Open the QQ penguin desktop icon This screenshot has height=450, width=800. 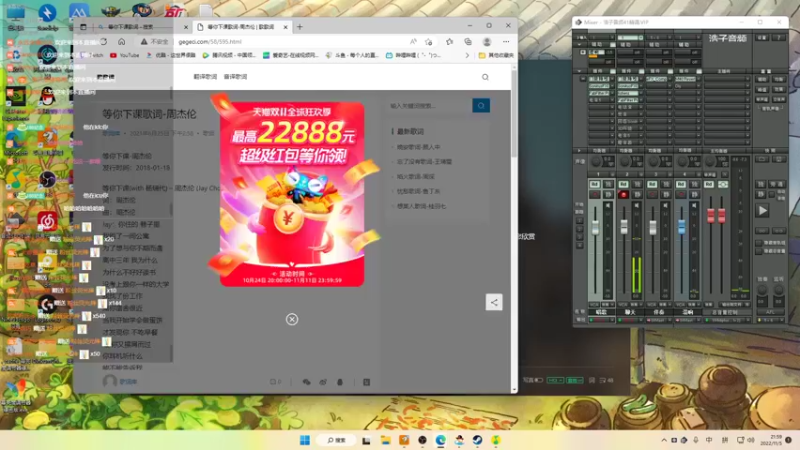point(47,96)
